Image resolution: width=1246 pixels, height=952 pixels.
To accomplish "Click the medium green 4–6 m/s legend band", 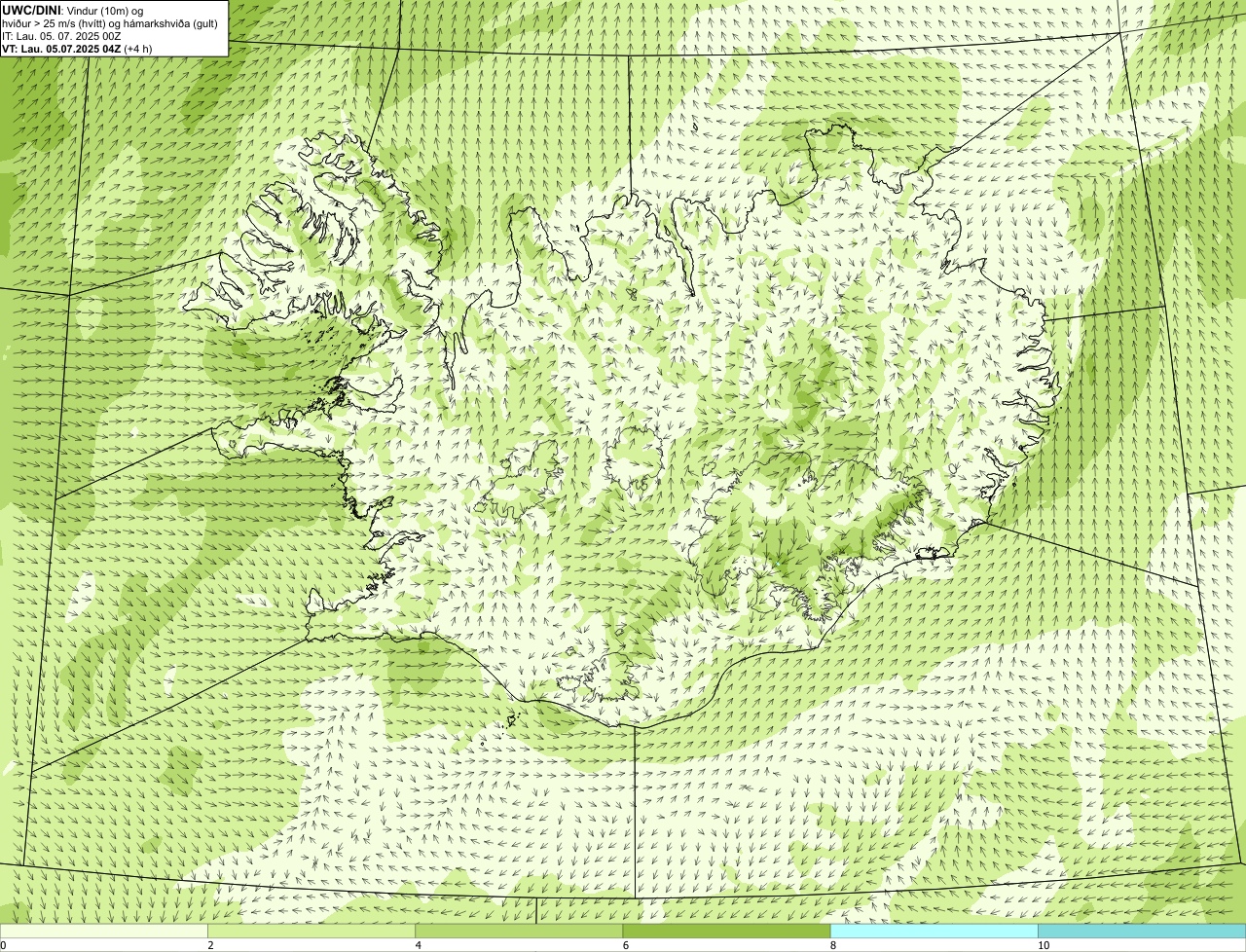I will [519, 932].
